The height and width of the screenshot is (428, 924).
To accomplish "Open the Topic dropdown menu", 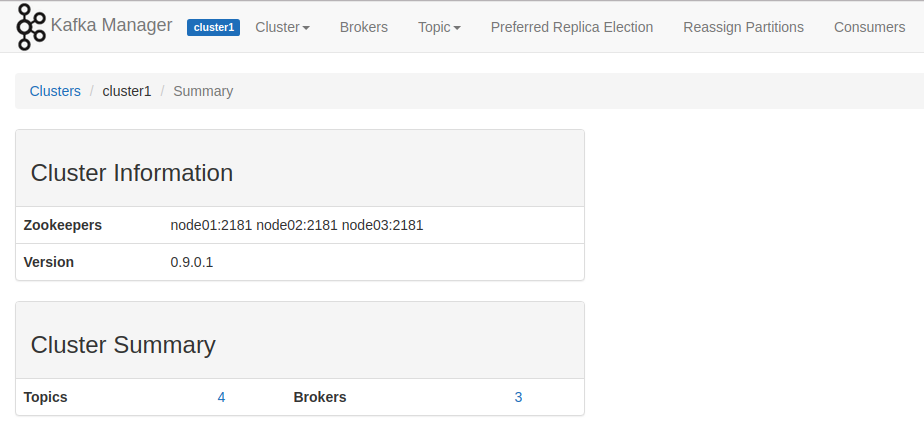I will [439, 28].
